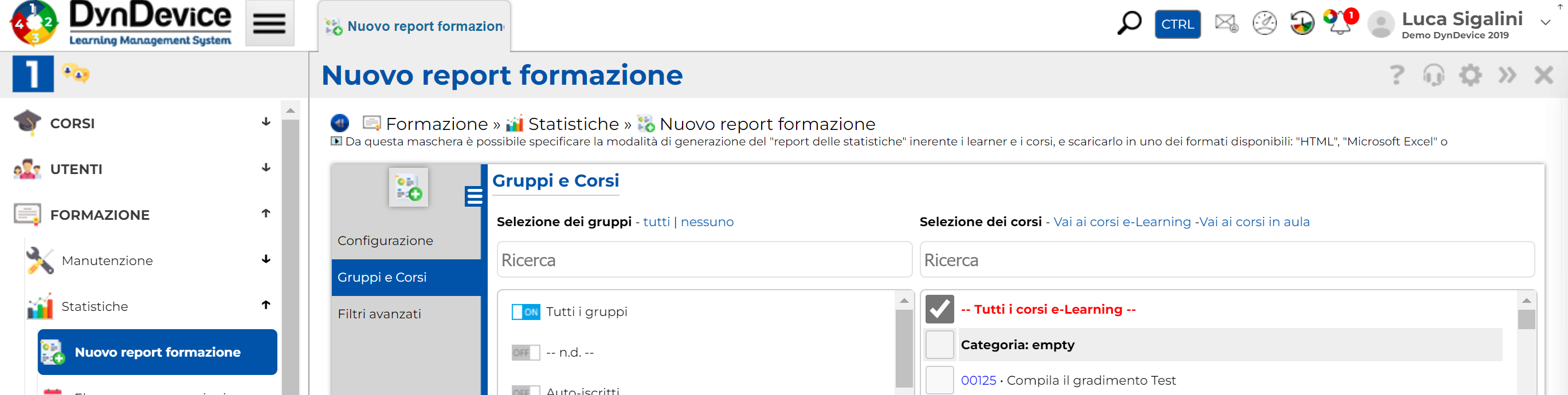
Task: Open the dashboard gauge icon
Action: click(x=1264, y=23)
